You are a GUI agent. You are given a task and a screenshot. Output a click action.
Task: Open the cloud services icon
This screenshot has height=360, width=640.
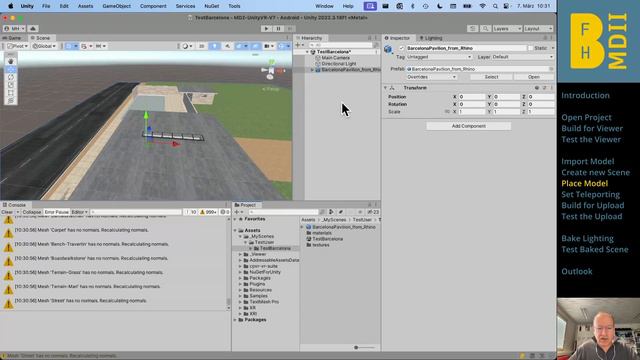[x=33, y=29]
